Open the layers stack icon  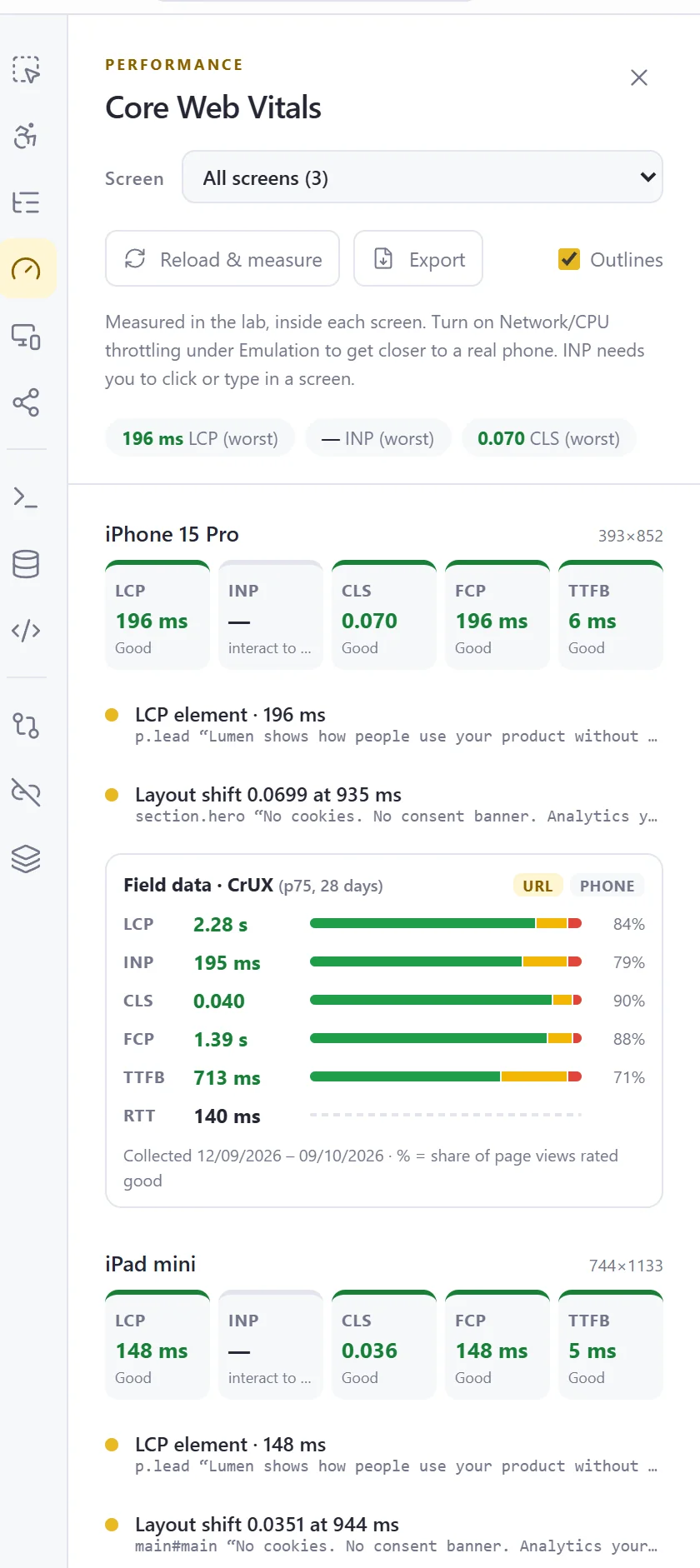26,859
